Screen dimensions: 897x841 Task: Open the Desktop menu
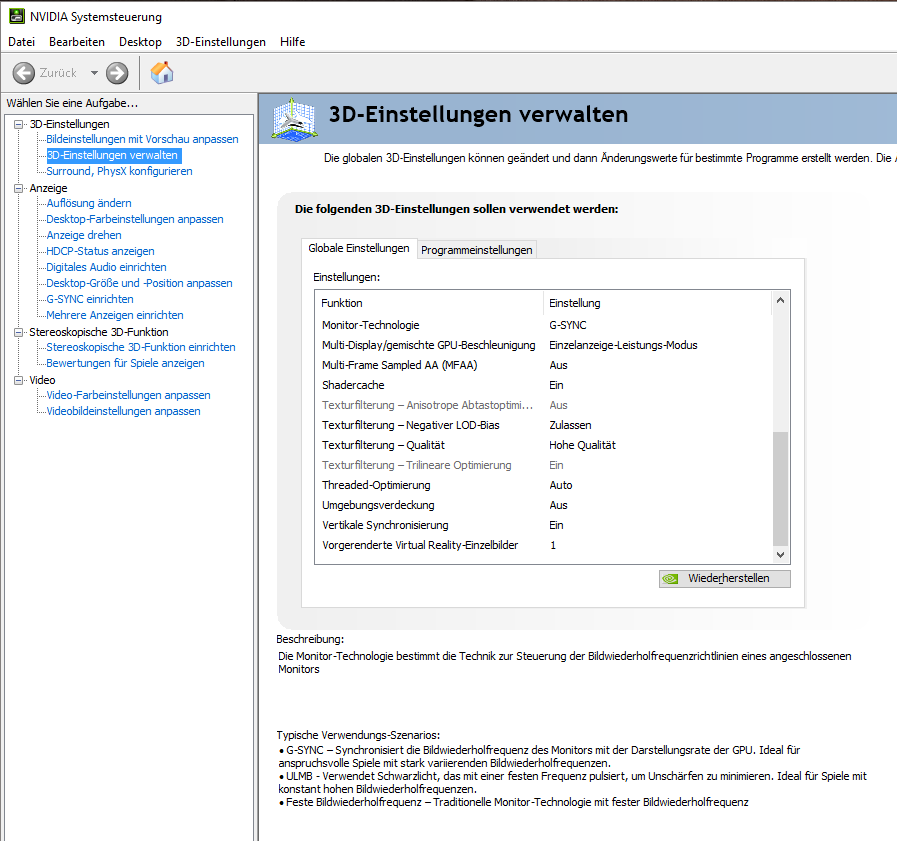point(140,42)
